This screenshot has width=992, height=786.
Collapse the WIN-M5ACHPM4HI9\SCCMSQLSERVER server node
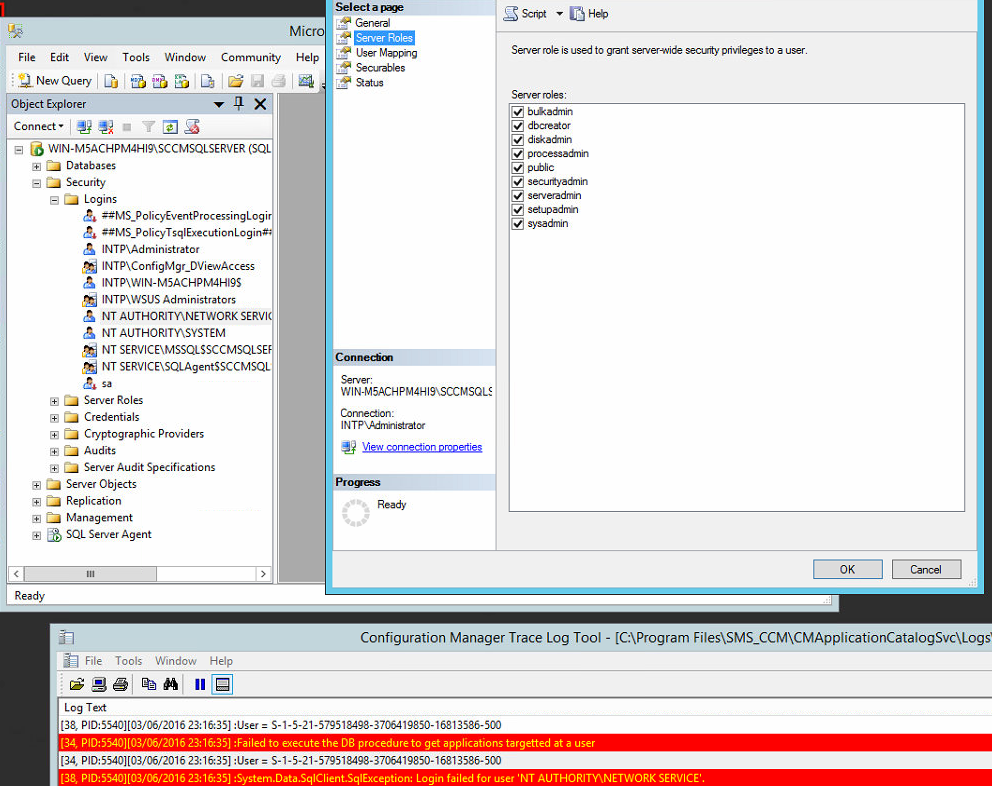pos(19,150)
